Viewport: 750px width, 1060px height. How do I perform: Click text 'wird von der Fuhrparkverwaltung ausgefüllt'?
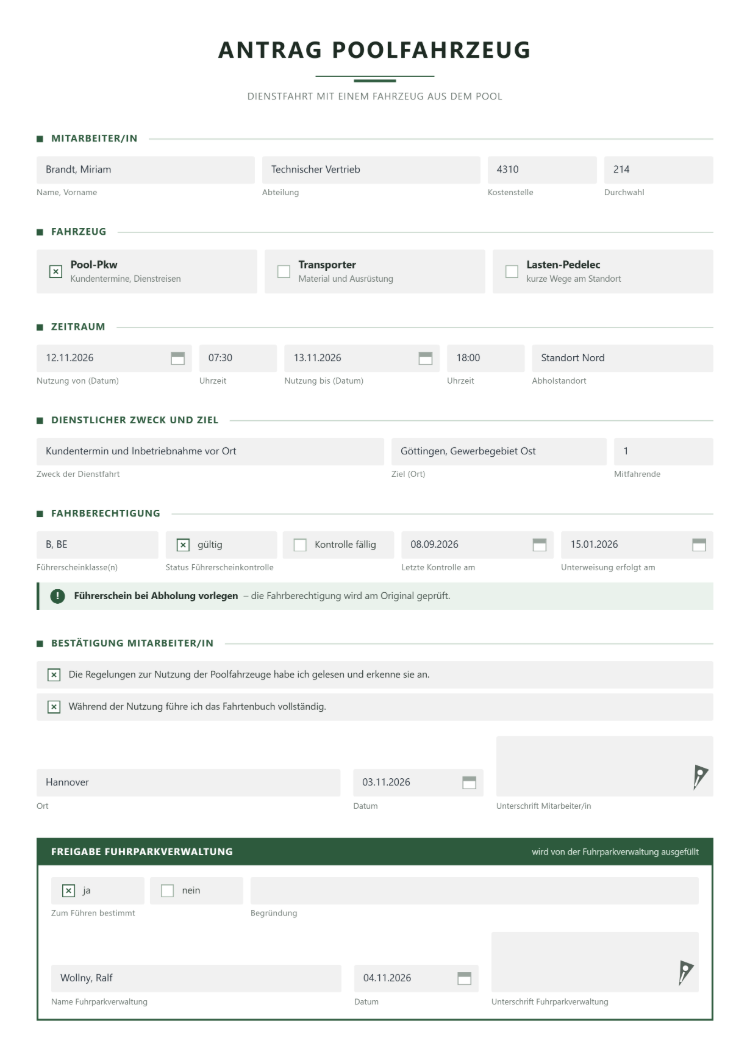615,852
